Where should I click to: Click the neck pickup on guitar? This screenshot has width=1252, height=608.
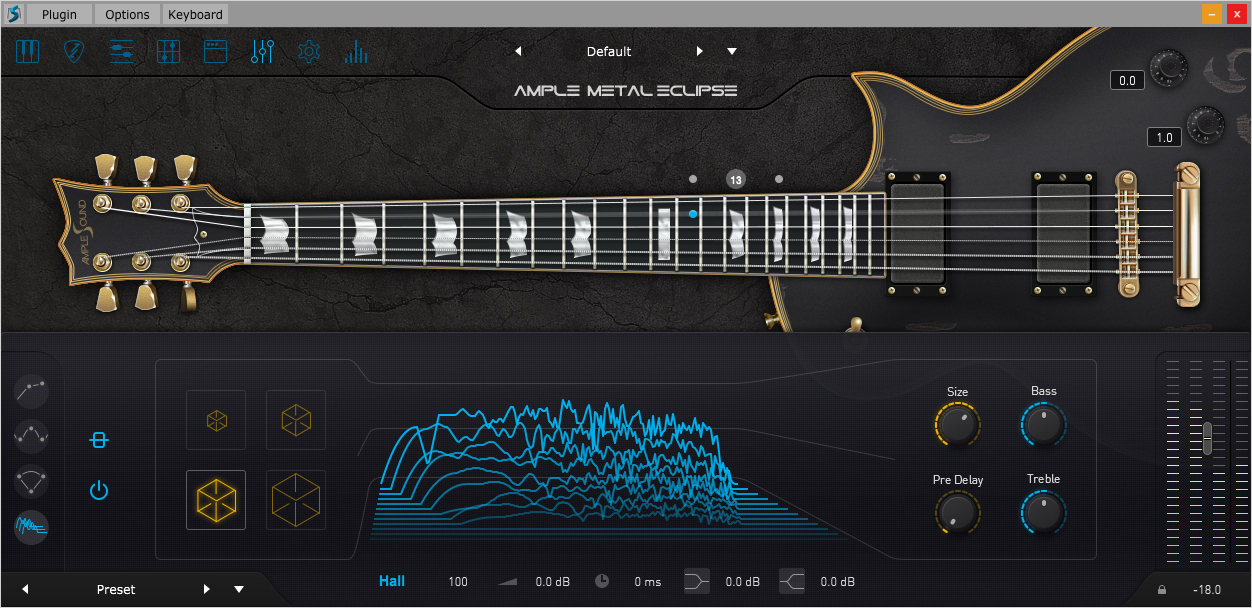click(x=918, y=236)
